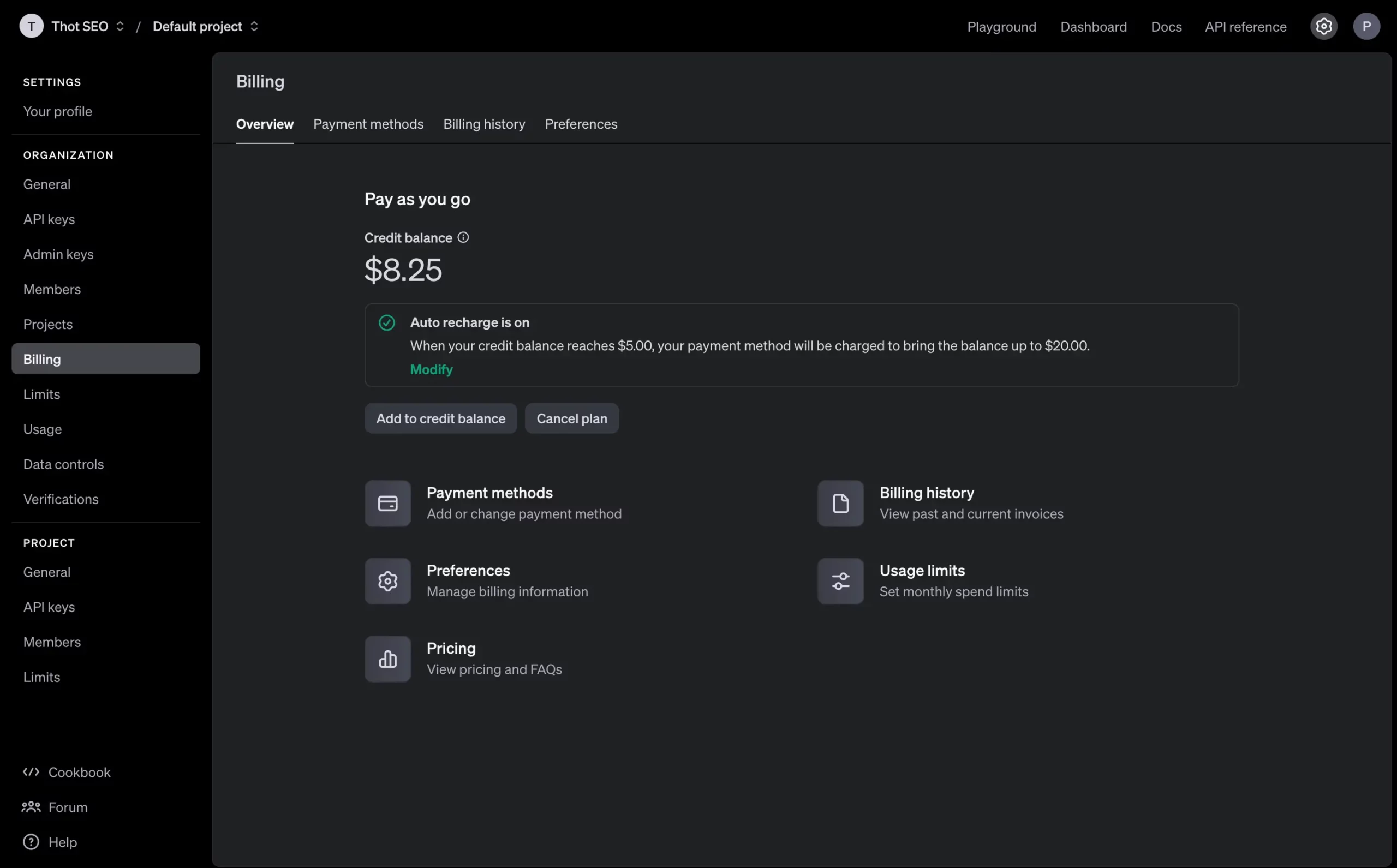1397x868 pixels.
Task: Click the Help question mark icon
Action: coord(31,842)
